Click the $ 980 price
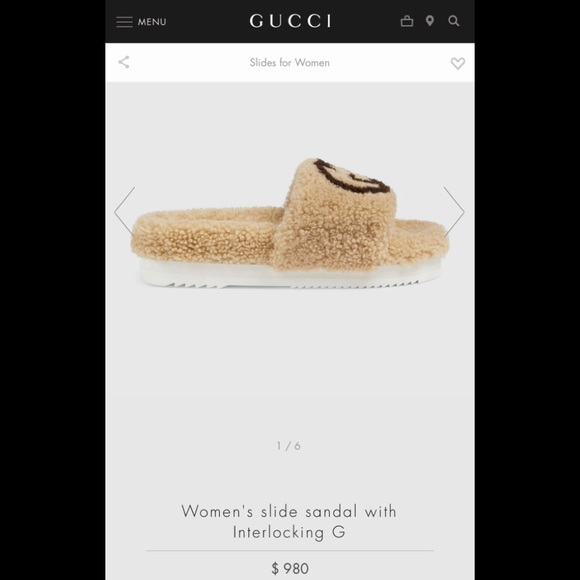580x580 pixels. pos(290,569)
